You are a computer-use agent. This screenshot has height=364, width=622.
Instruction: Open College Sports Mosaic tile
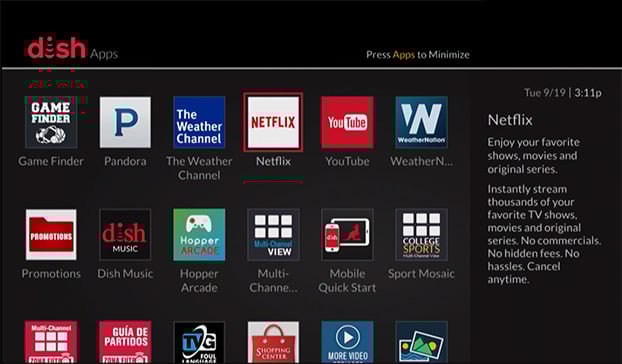[x=421, y=234]
